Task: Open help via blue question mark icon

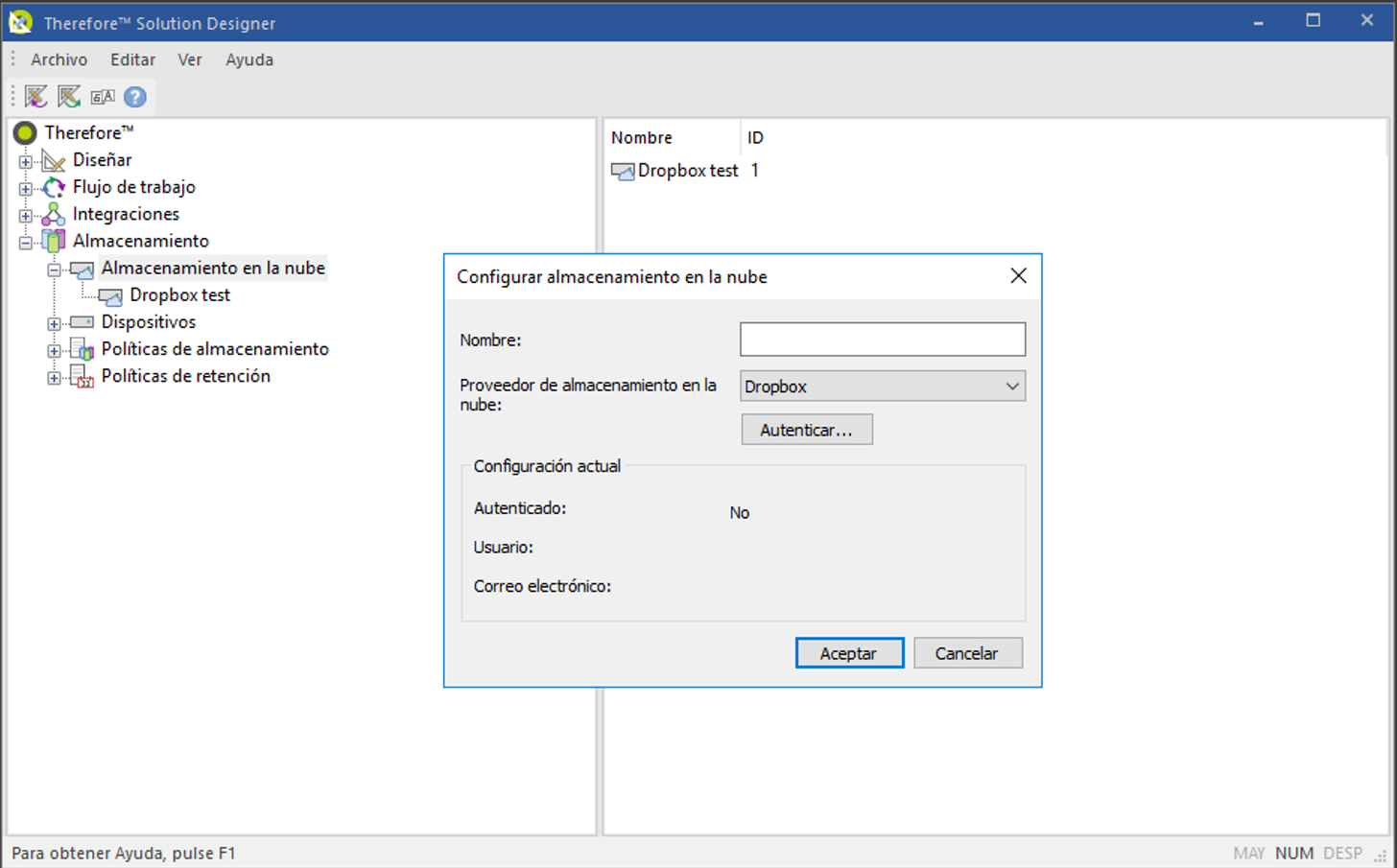Action: 135,97
